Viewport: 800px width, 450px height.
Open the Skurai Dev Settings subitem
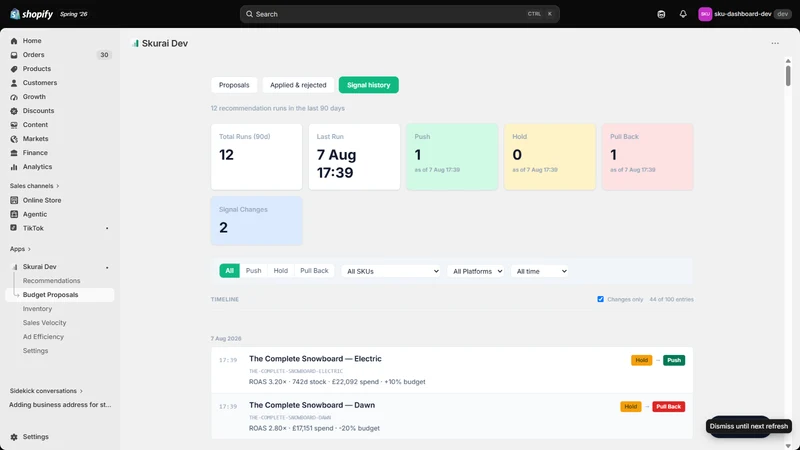point(35,351)
